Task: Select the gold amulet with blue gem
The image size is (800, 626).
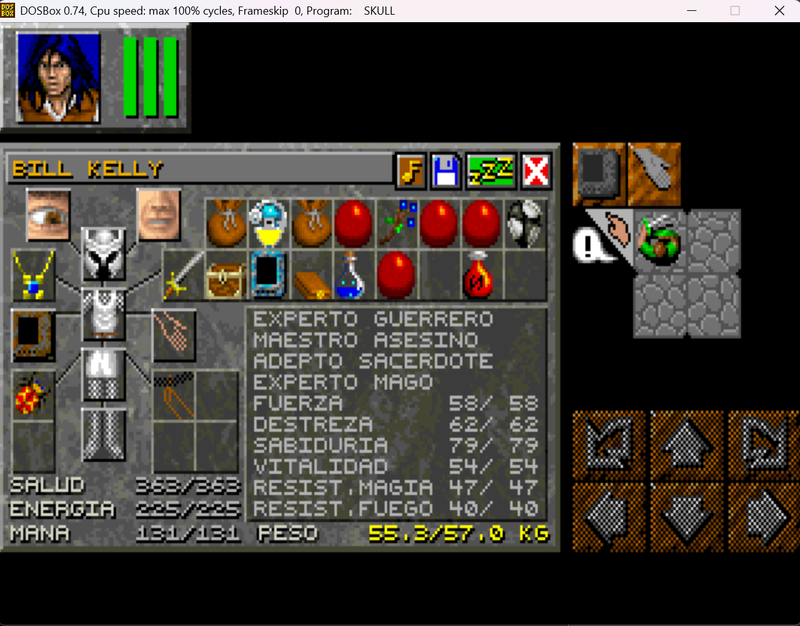Action: coord(33,276)
